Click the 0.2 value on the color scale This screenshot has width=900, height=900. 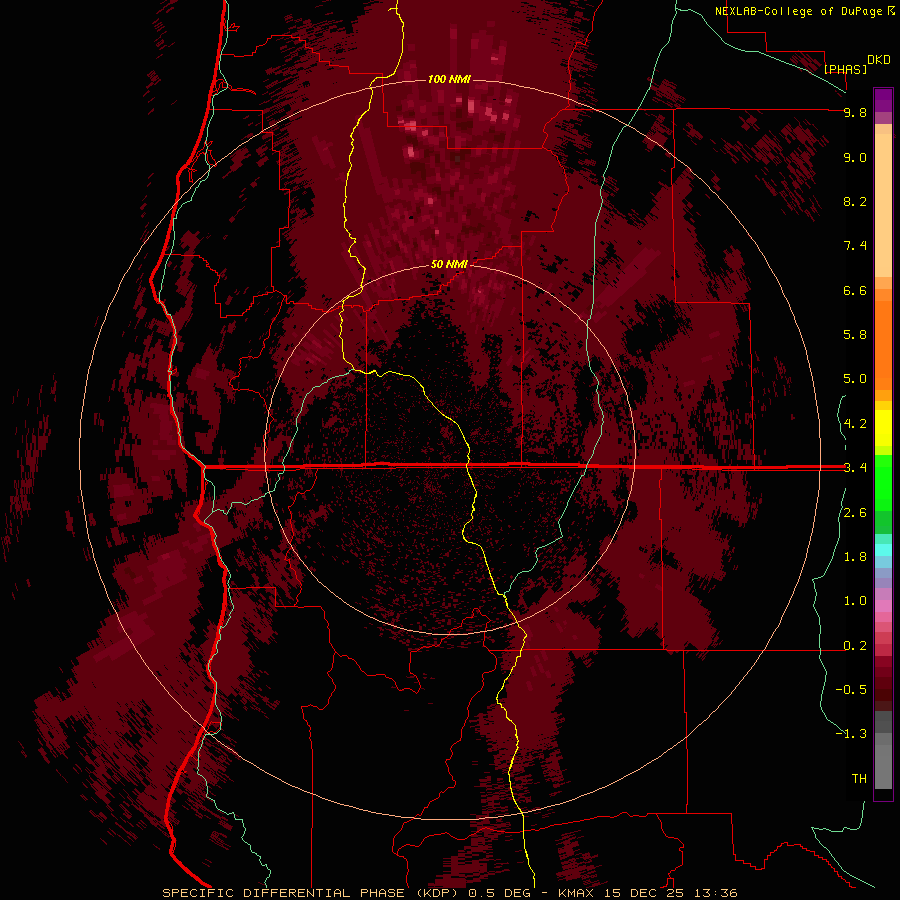855,646
